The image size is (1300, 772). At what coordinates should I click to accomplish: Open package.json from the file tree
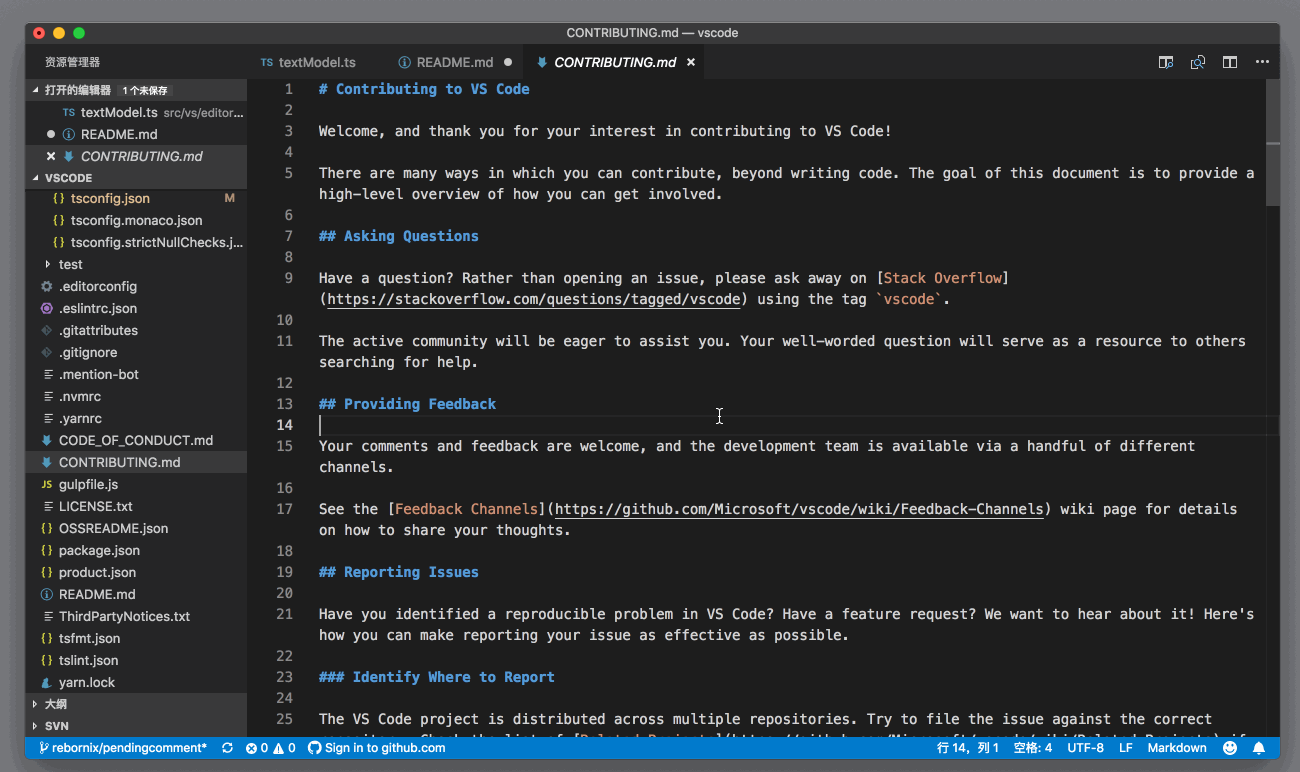tap(99, 550)
